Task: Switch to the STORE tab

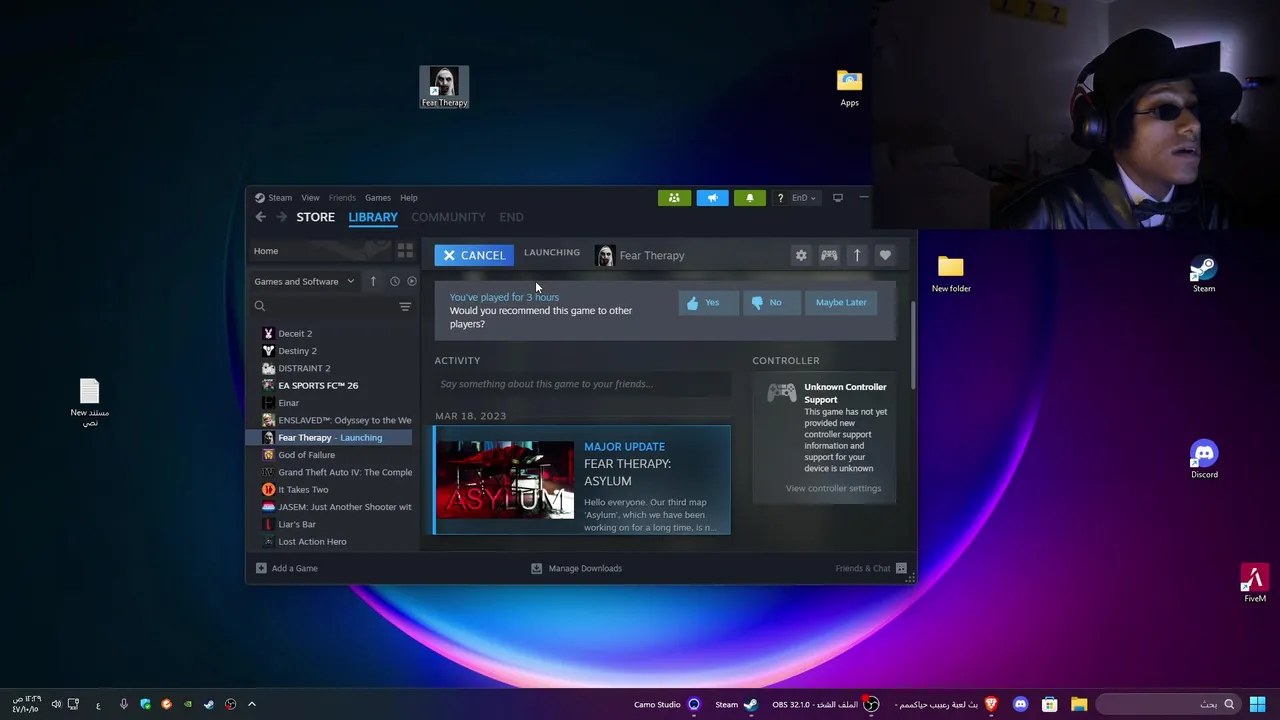Action: click(316, 217)
